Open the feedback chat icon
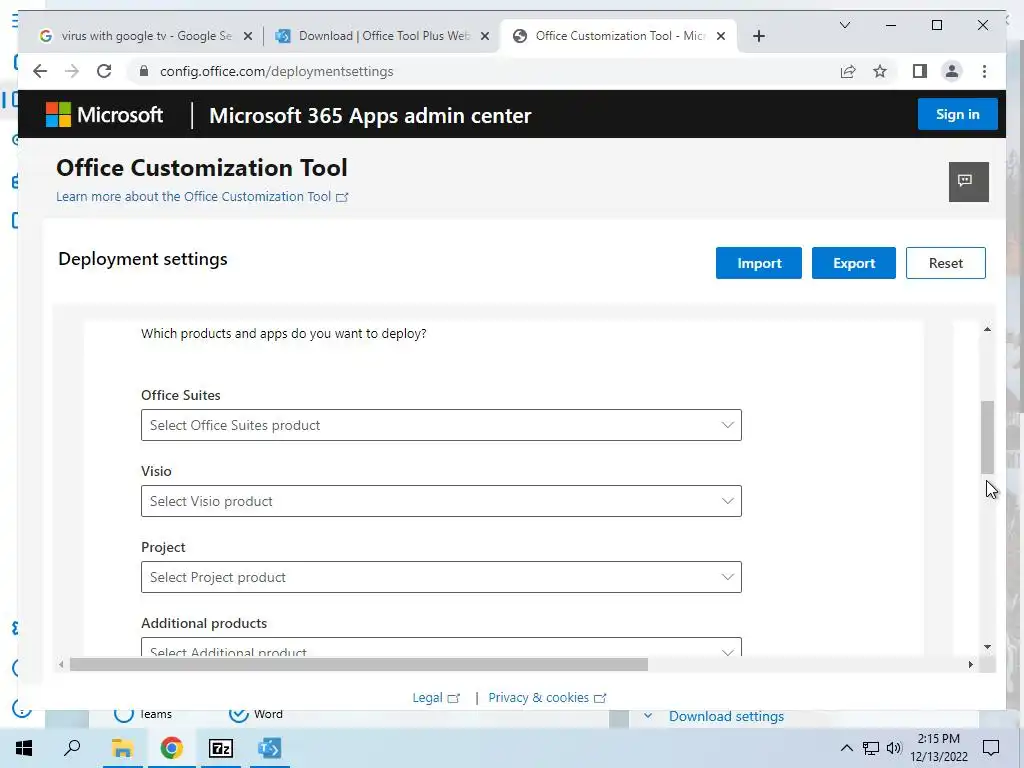The height and width of the screenshot is (768, 1024). pos(968,182)
